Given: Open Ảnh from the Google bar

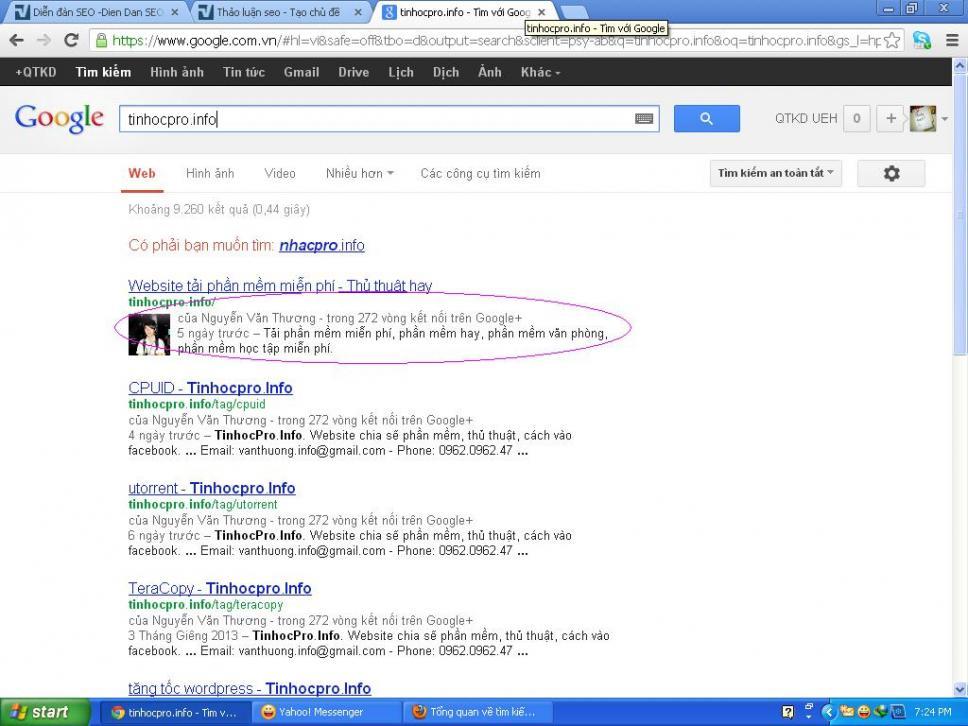Looking at the screenshot, I should click(x=490, y=72).
